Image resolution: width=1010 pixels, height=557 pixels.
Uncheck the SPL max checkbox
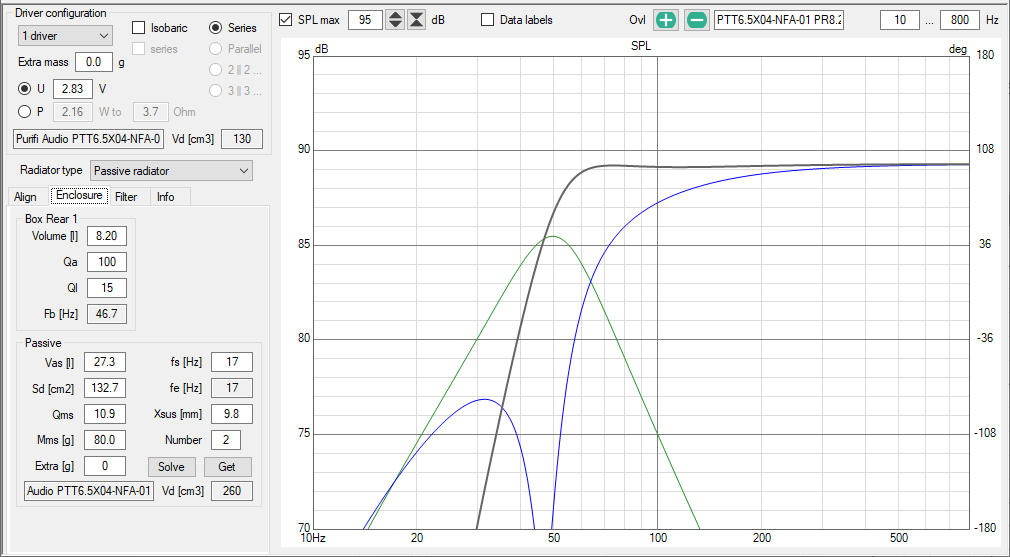click(x=285, y=20)
